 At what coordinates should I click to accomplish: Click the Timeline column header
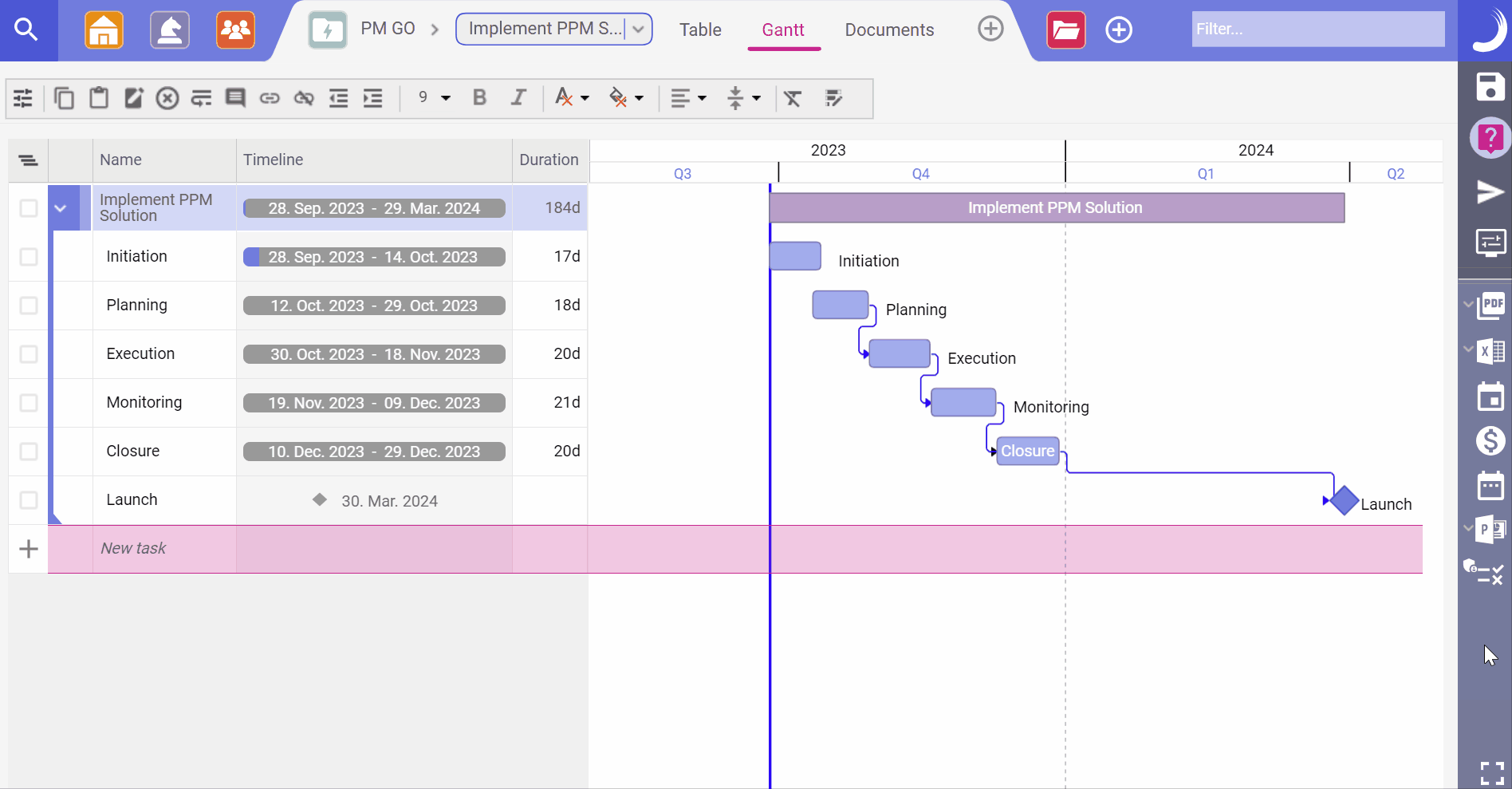[x=374, y=160]
